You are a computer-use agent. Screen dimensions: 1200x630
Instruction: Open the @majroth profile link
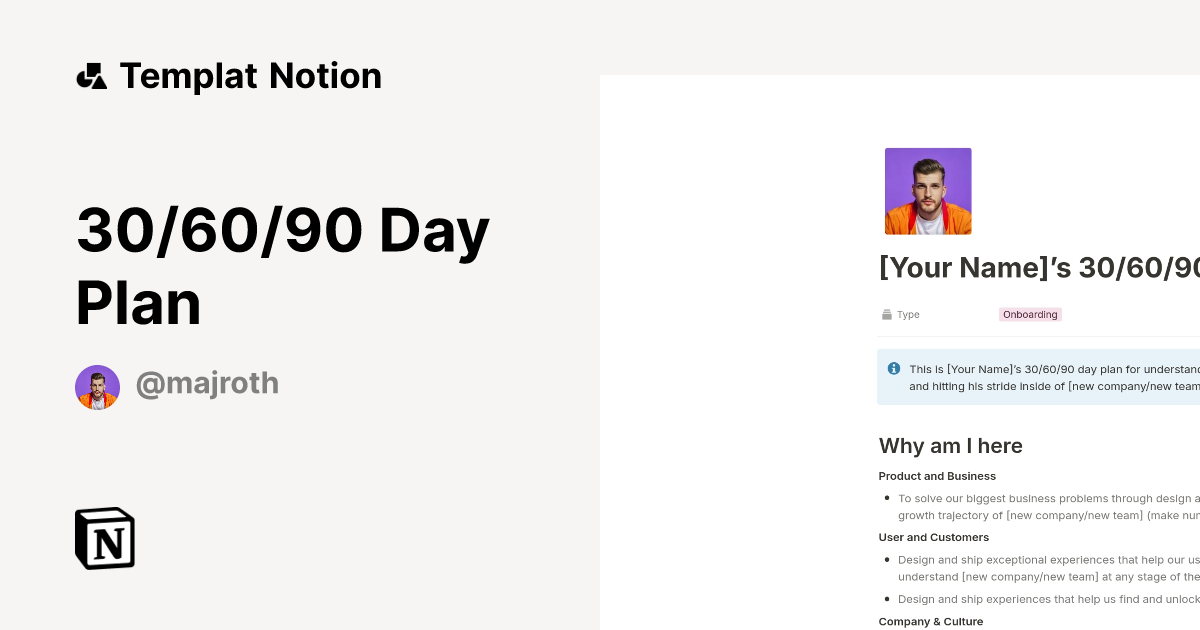click(207, 384)
